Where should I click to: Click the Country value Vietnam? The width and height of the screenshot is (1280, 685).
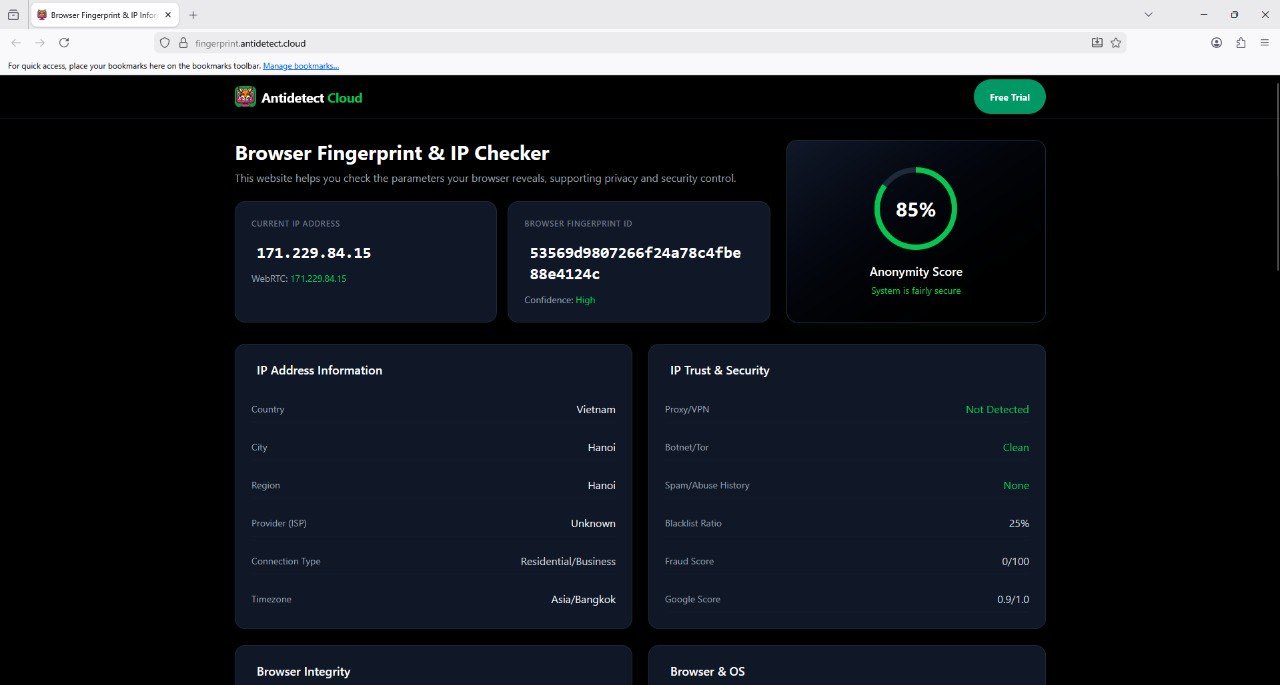pyautogui.click(x=596, y=409)
